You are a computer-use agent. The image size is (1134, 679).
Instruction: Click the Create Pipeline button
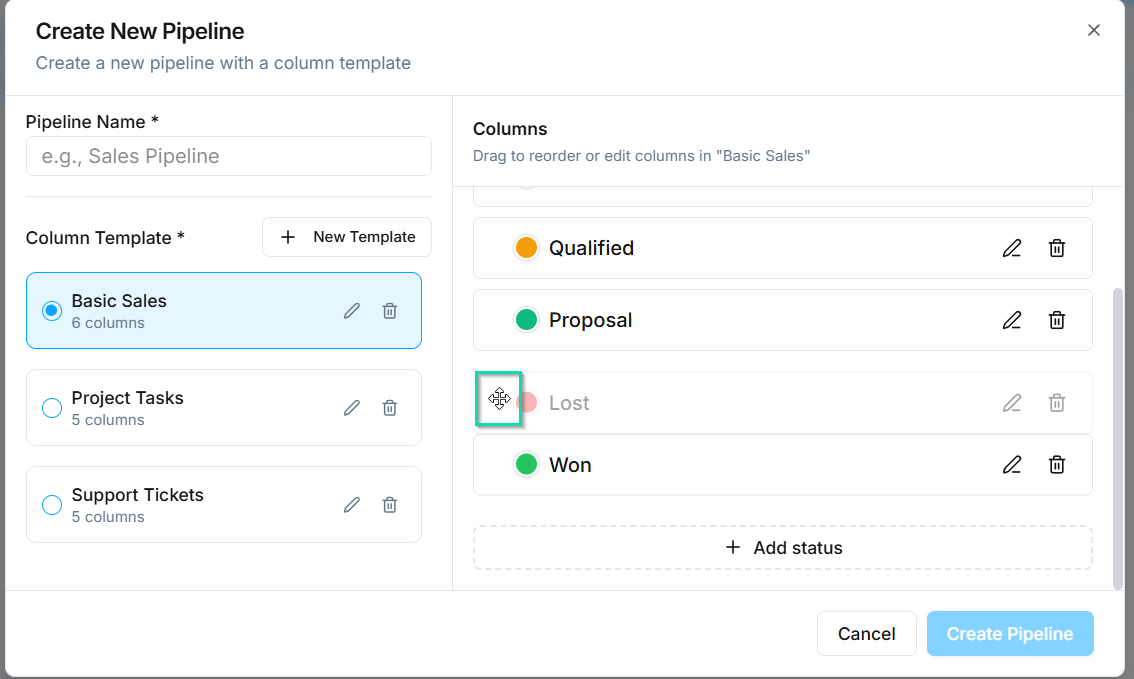[1010, 634]
